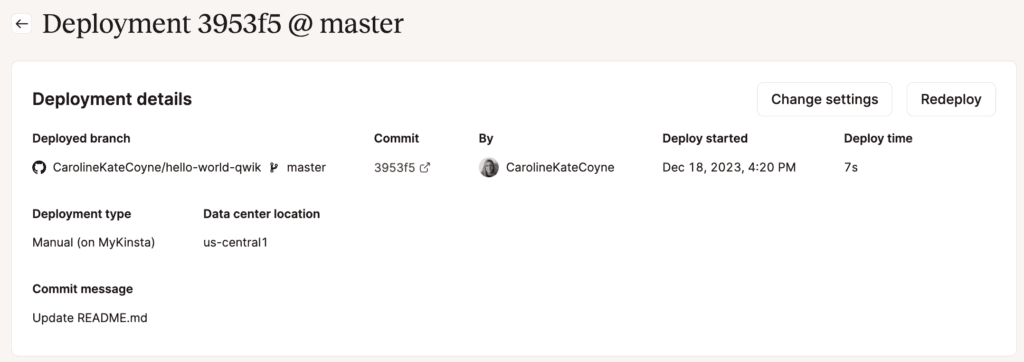The image size is (1024, 362).
Task: Click the back arrow icon
Action: pos(22,24)
